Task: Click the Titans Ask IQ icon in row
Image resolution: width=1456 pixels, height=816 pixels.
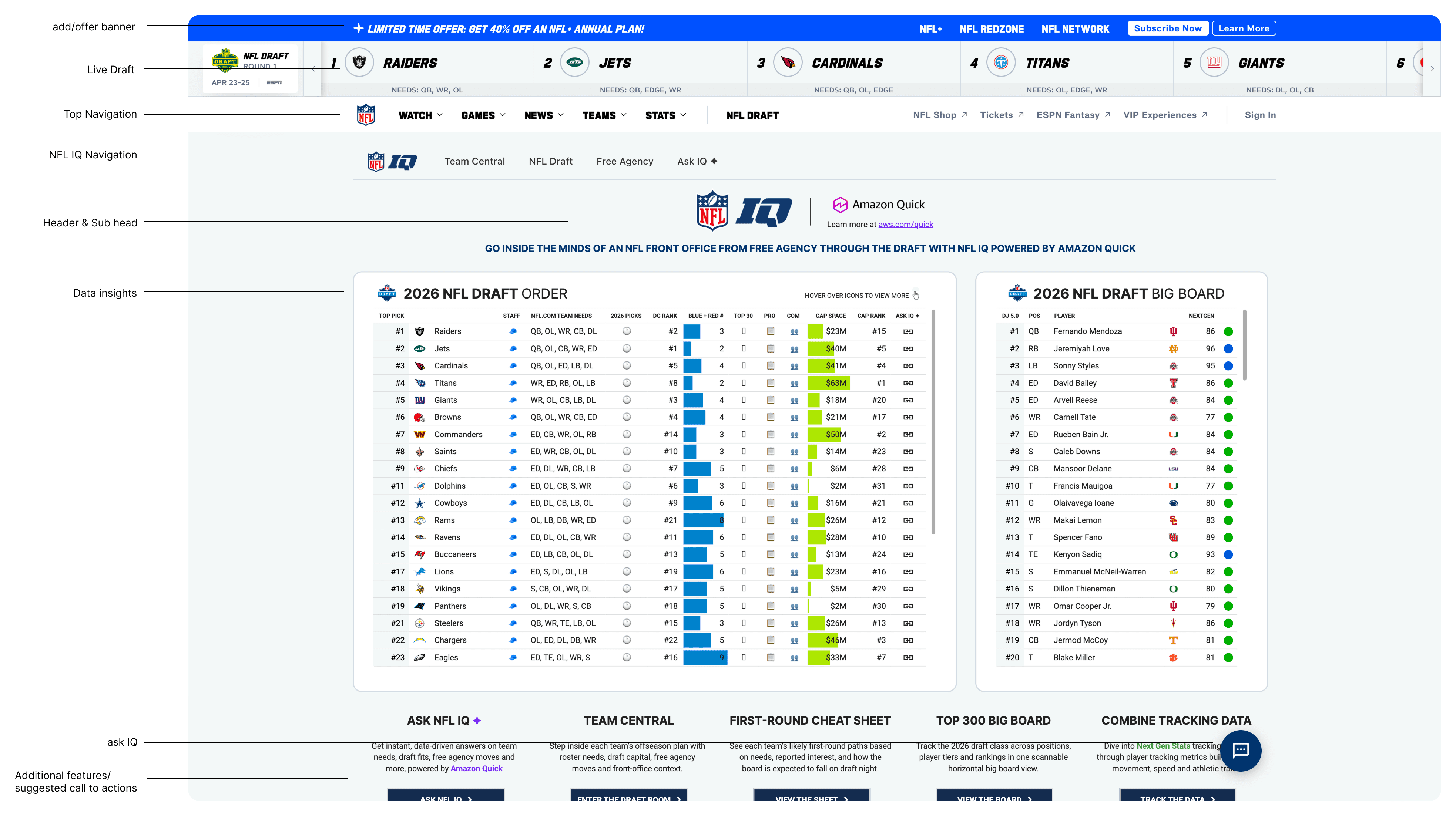Action: [908, 383]
